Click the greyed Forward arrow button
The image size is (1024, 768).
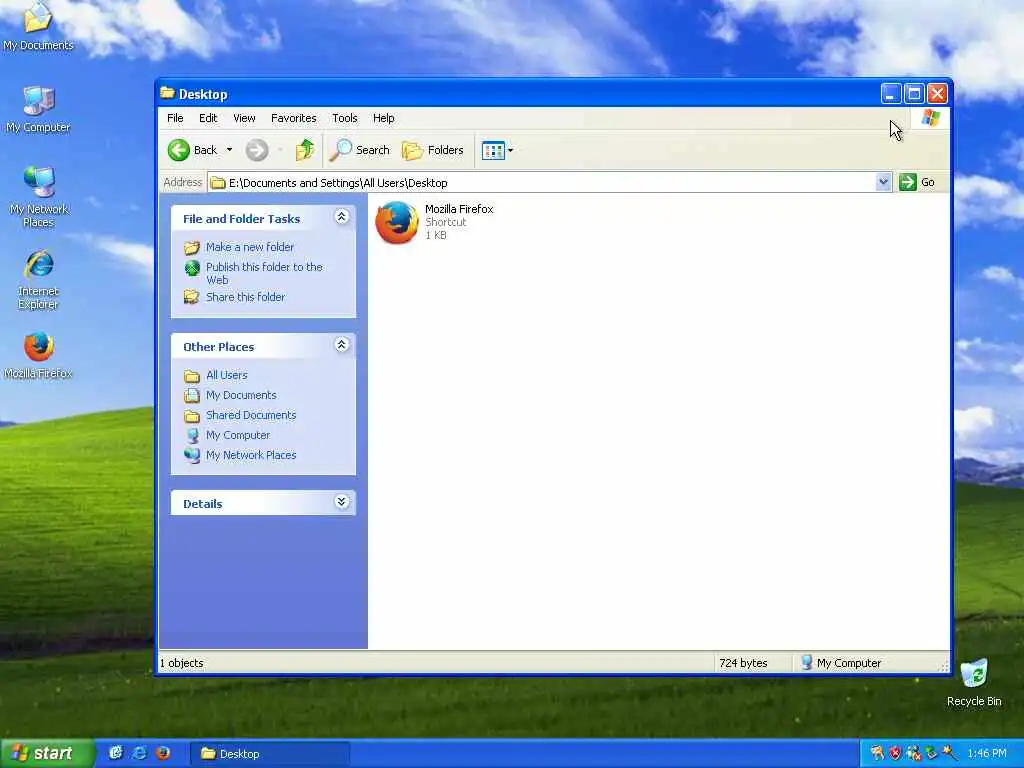coord(257,150)
